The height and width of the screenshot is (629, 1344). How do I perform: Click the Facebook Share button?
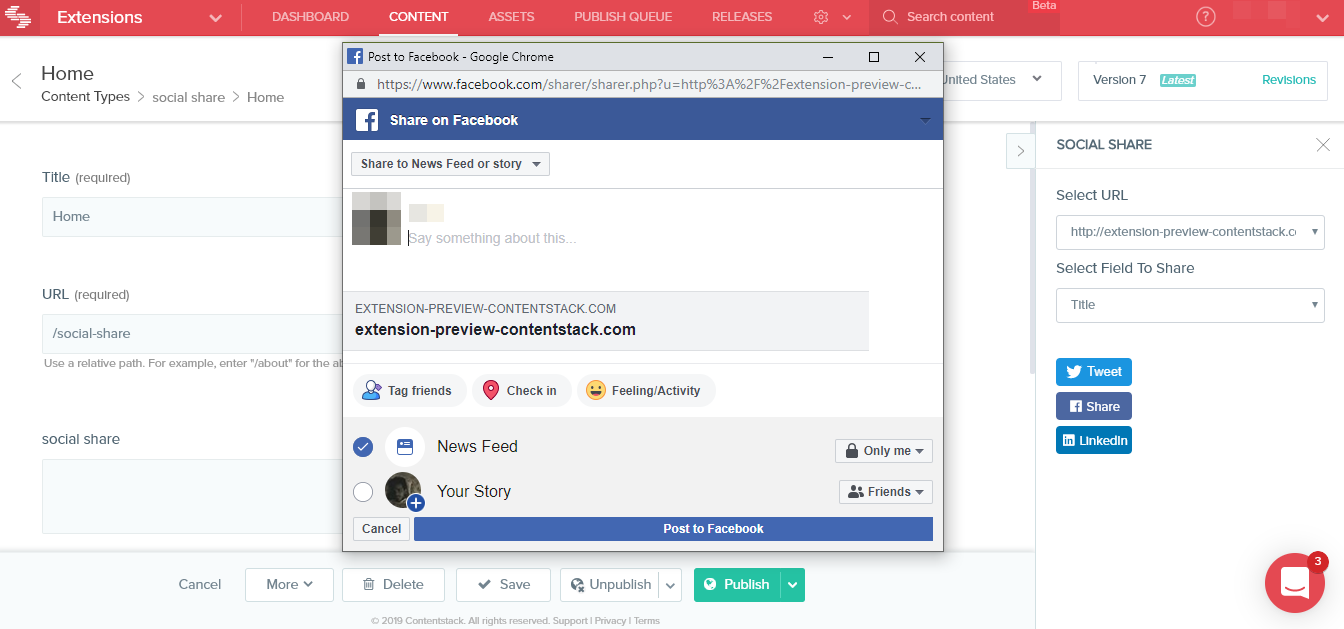coord(1094,406)
